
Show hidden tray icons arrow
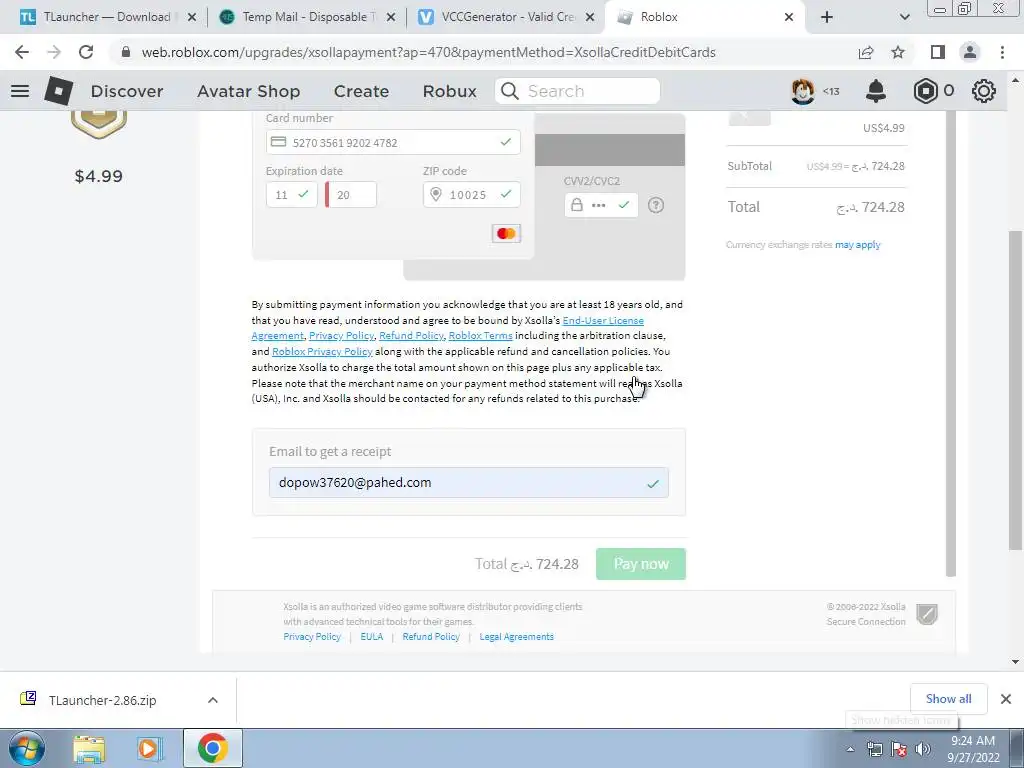850,750
